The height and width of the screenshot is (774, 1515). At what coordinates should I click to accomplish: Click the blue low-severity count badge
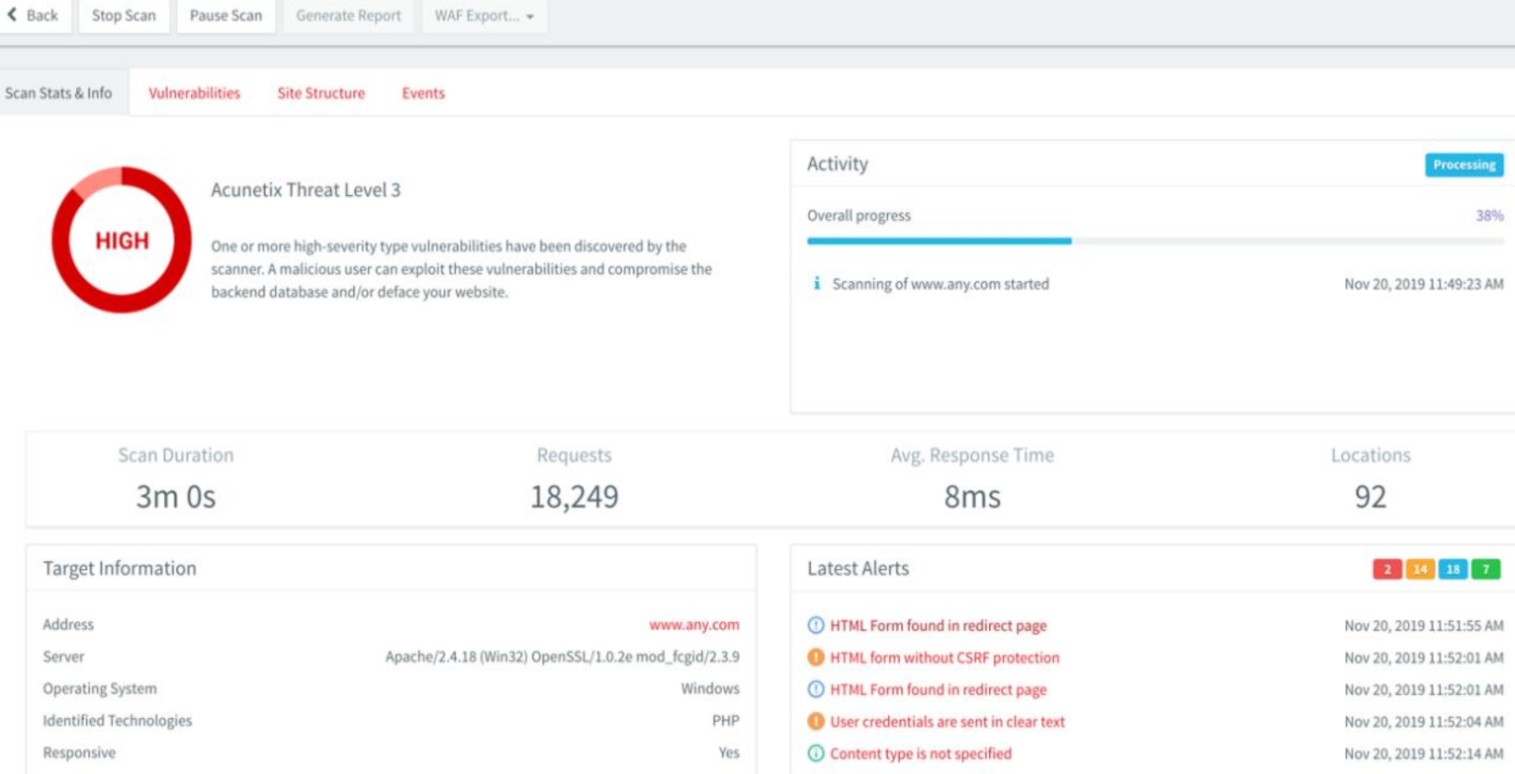[x=1453, y=569]
